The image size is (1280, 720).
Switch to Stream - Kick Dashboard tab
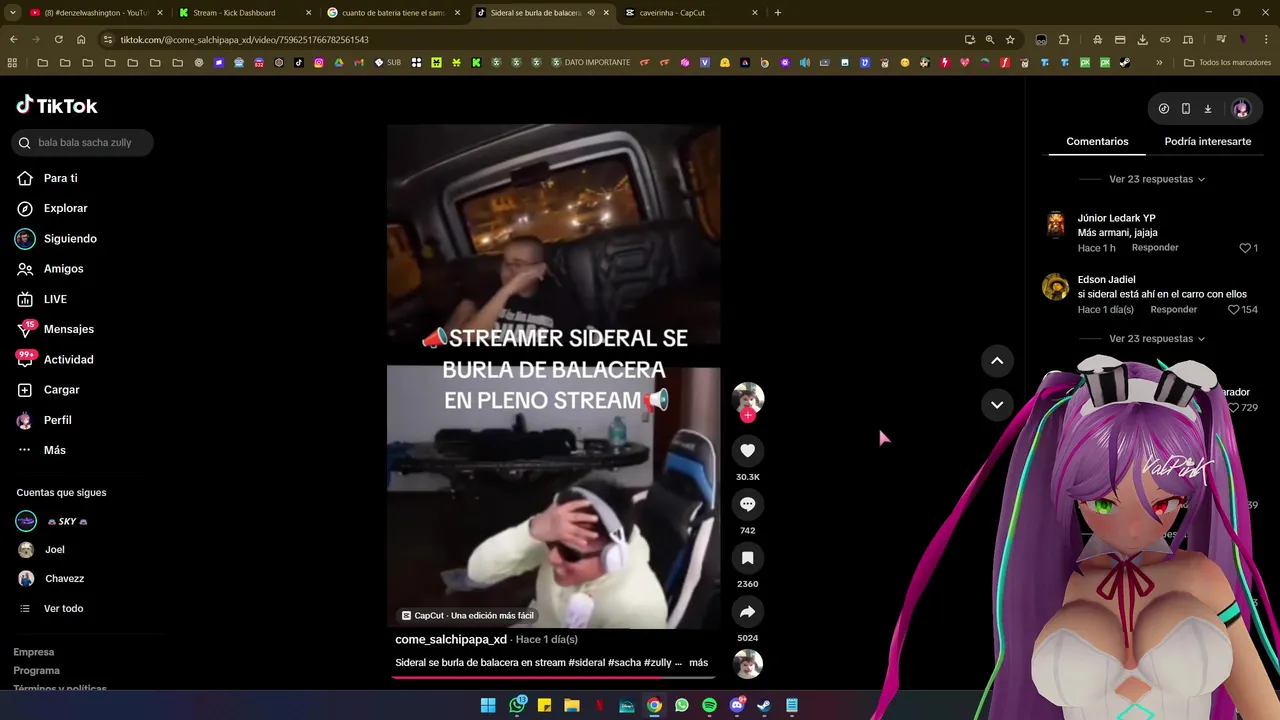pyautogui.click(x=244, y=13)
